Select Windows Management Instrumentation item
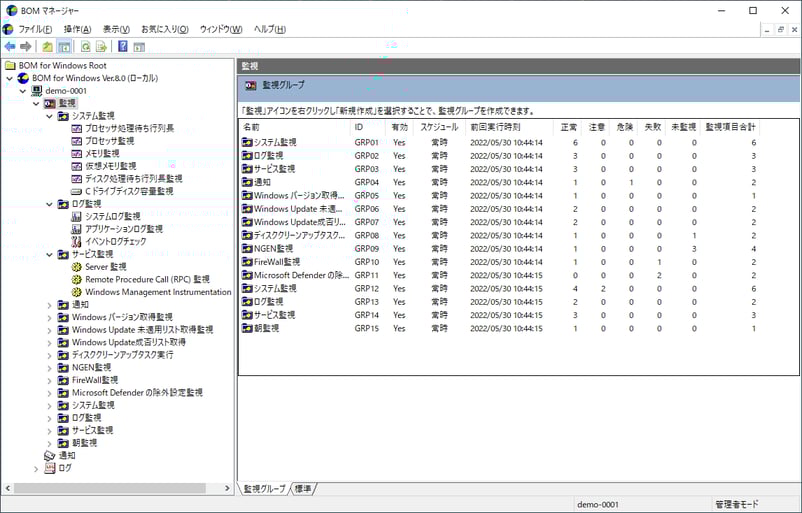Screen dimensions: 802x513 [158, 292]
